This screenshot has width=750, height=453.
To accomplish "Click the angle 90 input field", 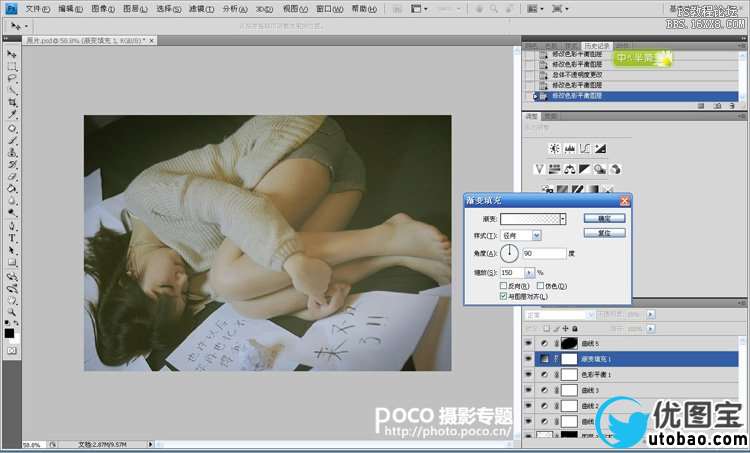I will click(544, 253).
